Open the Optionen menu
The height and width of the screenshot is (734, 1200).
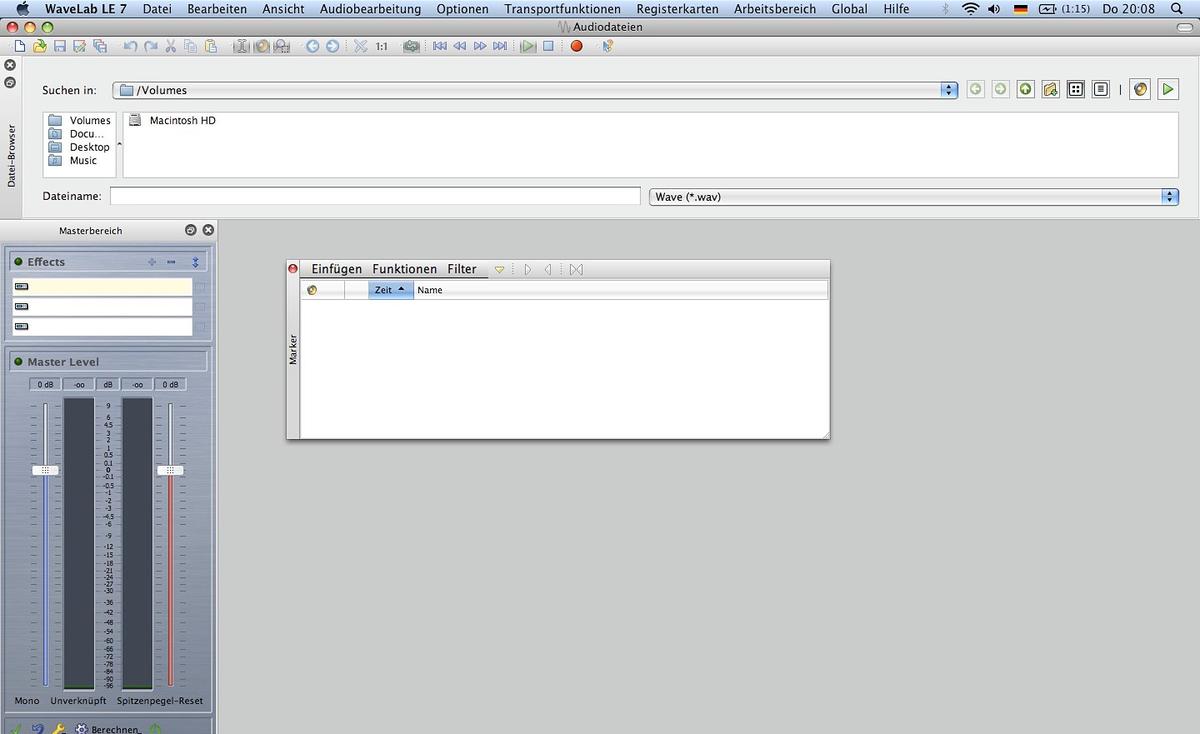[x=463, y=9]
